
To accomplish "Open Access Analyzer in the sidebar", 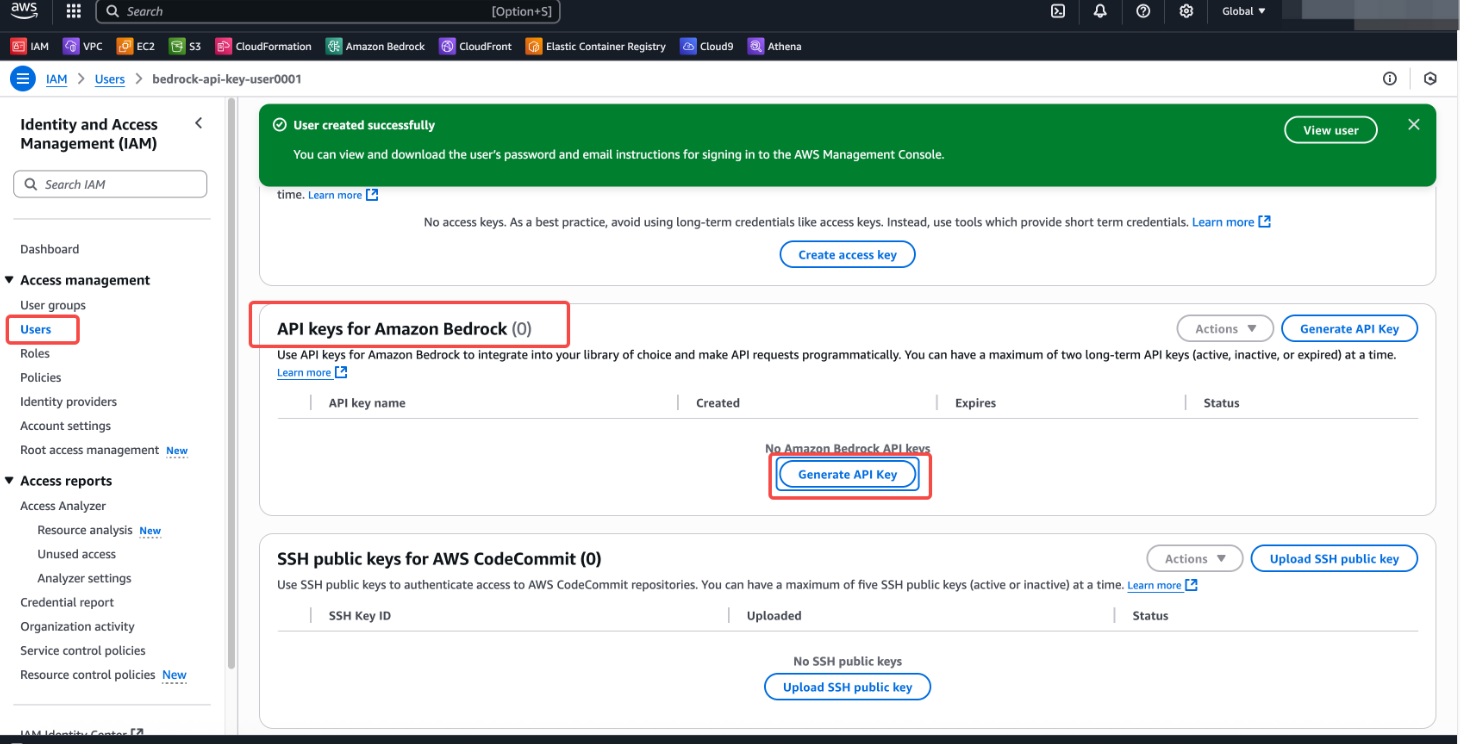I will (63, 506).
